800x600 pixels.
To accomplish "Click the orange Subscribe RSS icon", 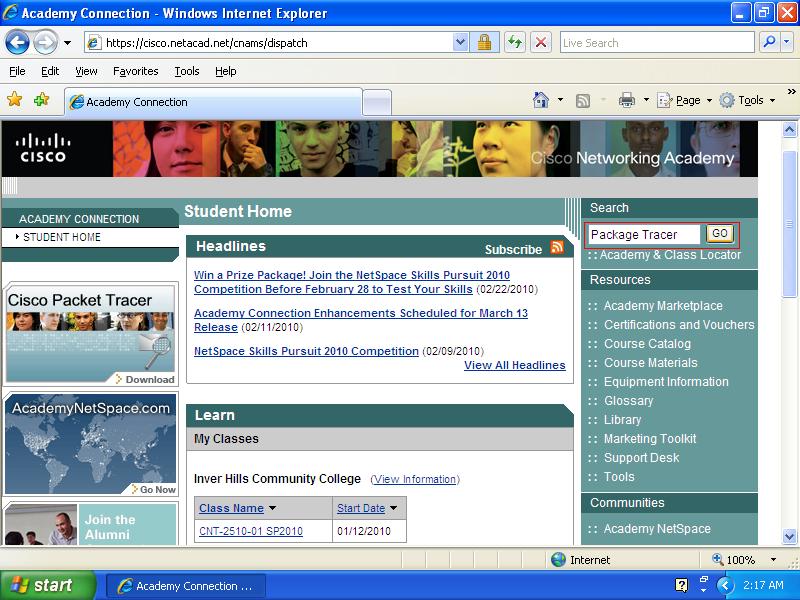I will (x=557, y=247).
